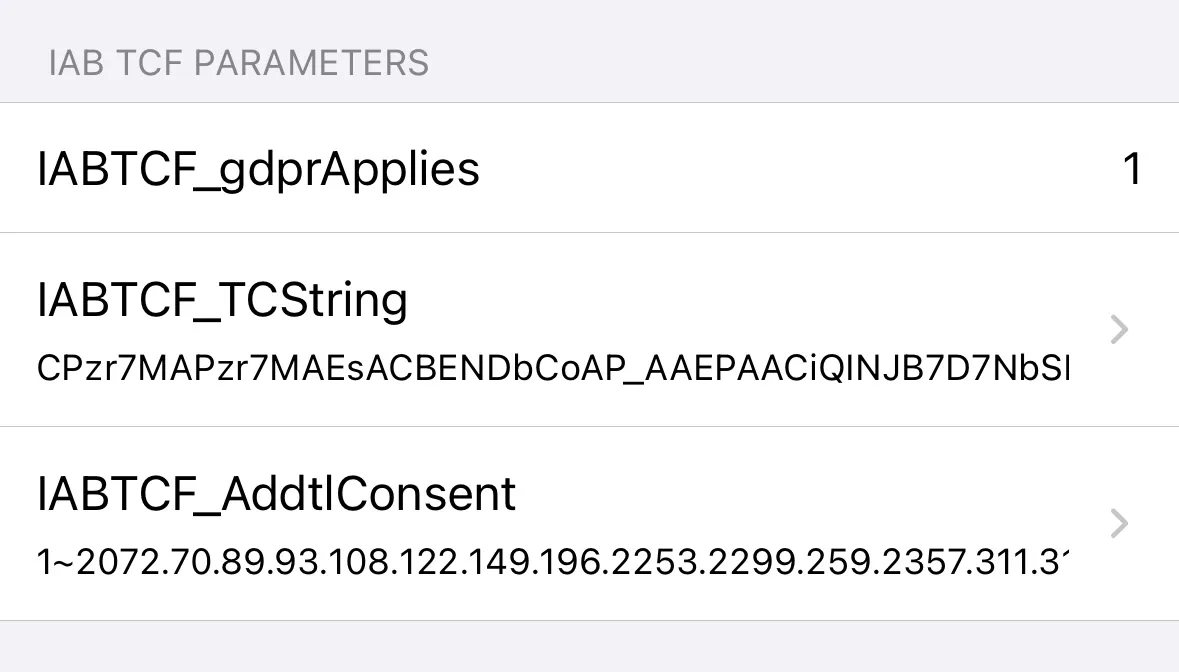Open details via the TCString disclosure arrow
This screenshot has height=672, width=1179.
point(1118,330)
